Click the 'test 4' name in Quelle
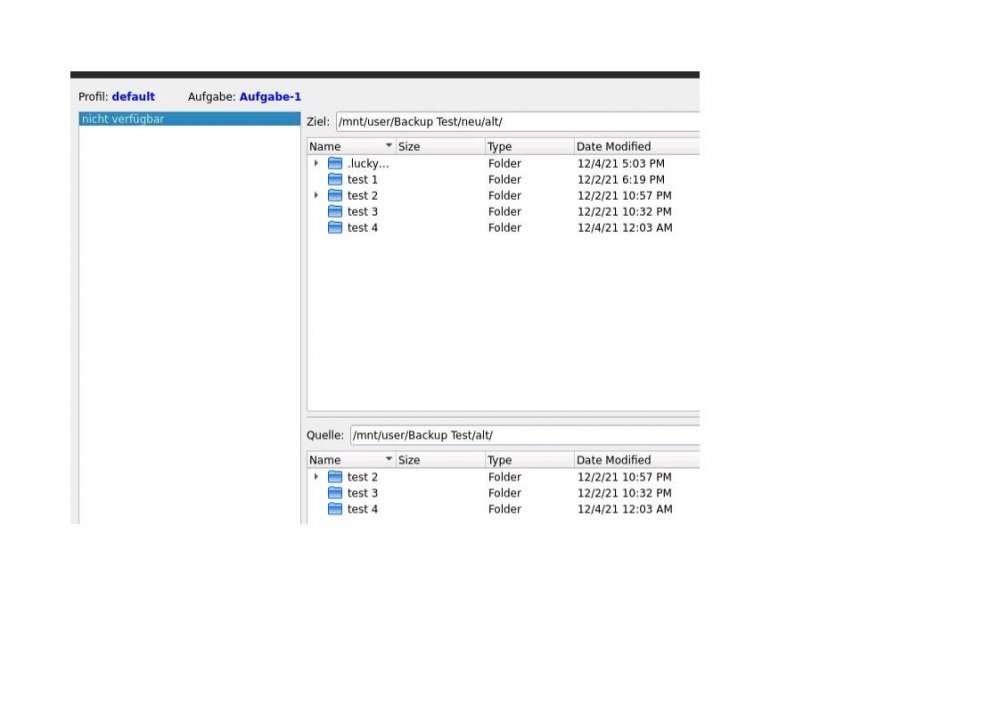This screenshot has width=1000, height=707. coord(362,509)
